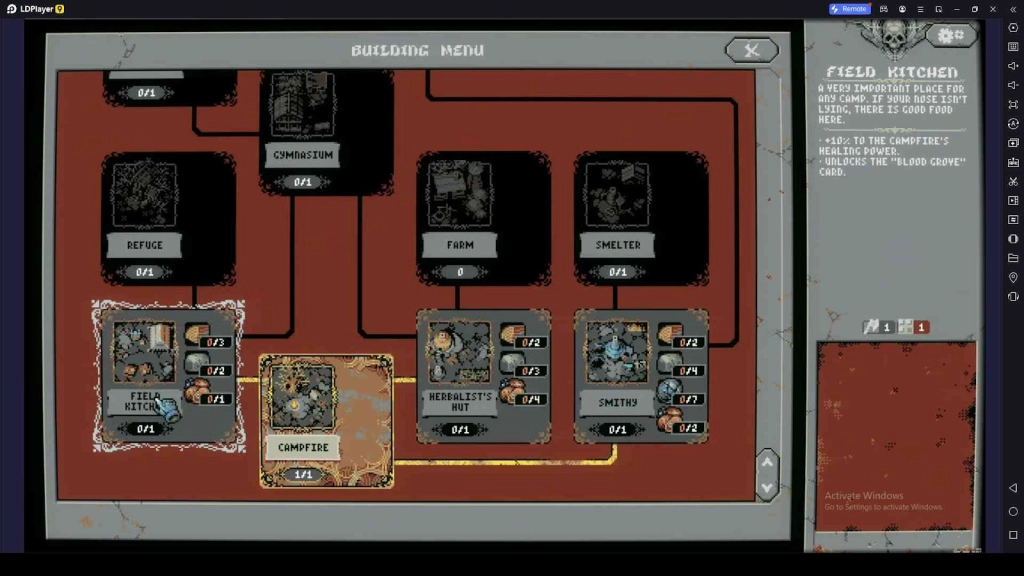
Task: Open keyboard mapping icon in sidebar
Action: (x=1013, y=47)
